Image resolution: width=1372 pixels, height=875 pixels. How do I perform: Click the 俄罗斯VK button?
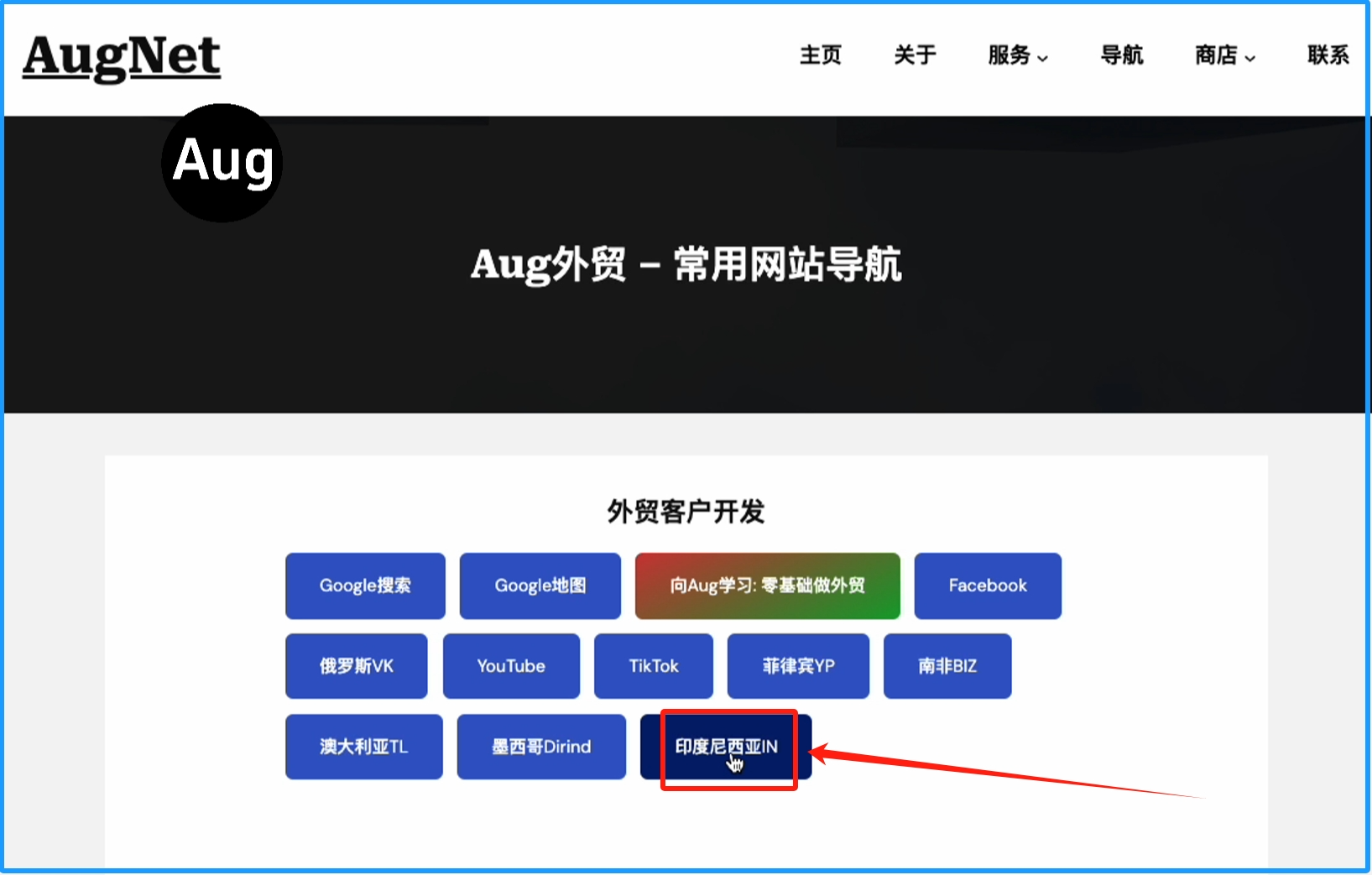(357, 666)
